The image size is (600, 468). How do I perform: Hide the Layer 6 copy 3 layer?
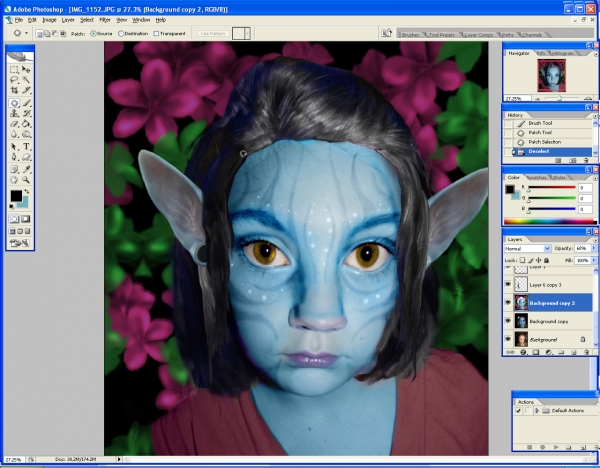(508, 284)
